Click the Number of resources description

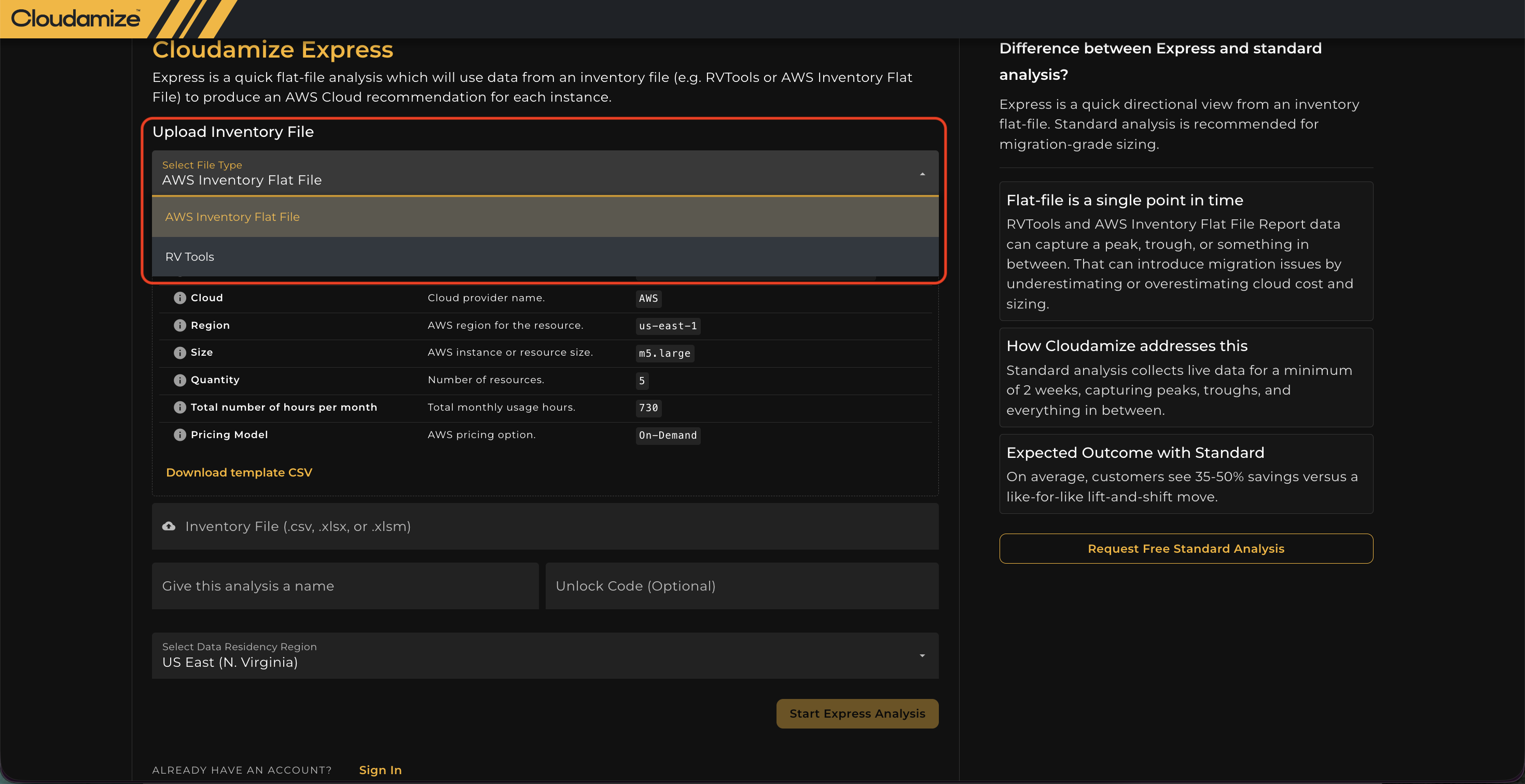coord(486,380)
